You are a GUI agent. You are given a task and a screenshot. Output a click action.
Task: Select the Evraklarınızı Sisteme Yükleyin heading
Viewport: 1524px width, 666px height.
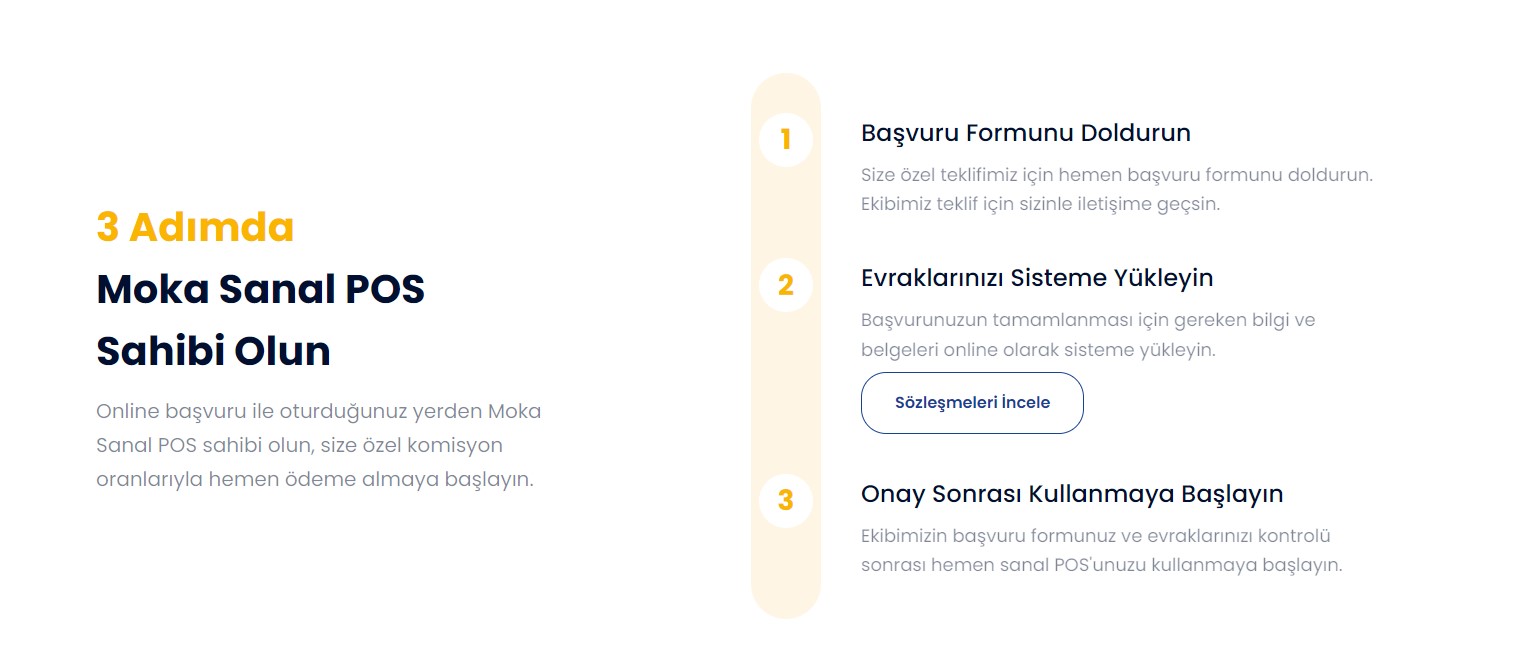click(x=1037, y=278)
